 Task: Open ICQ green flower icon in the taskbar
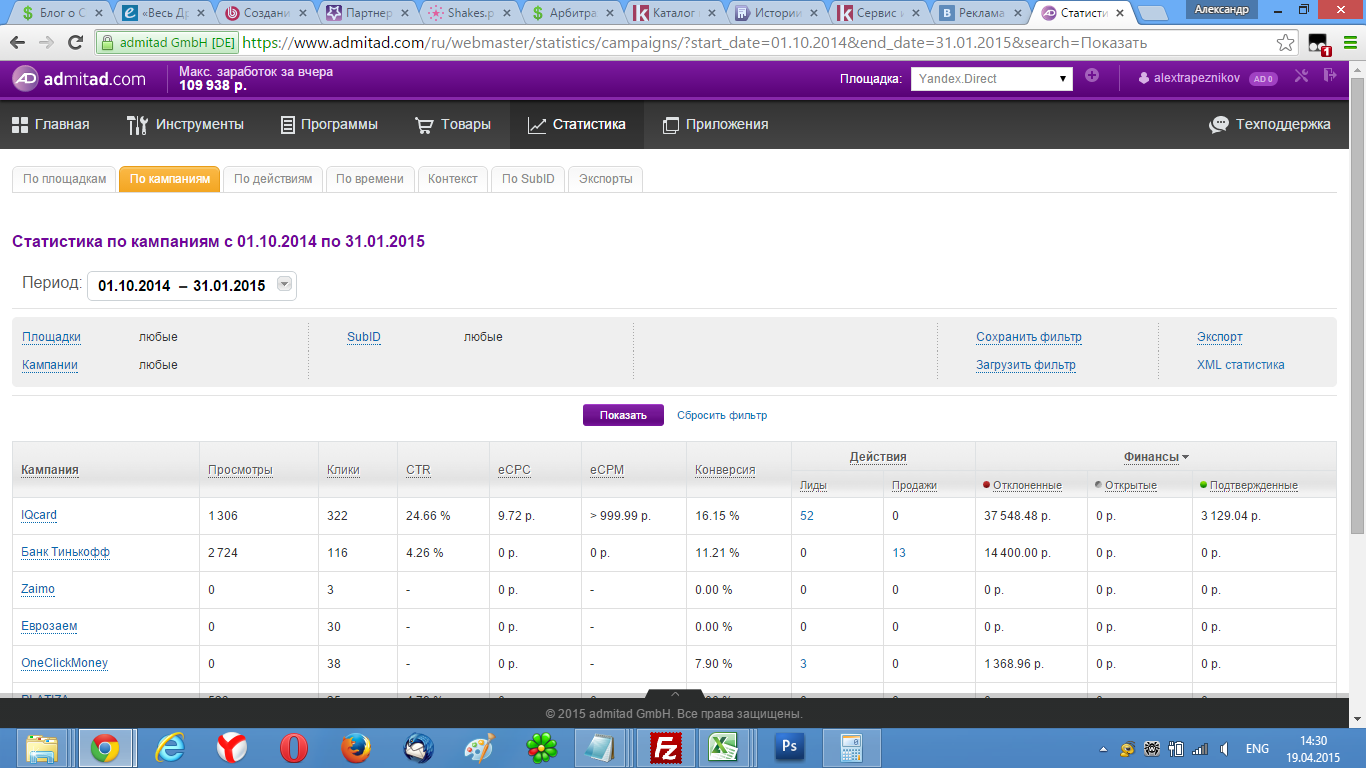tap(542, 748)
